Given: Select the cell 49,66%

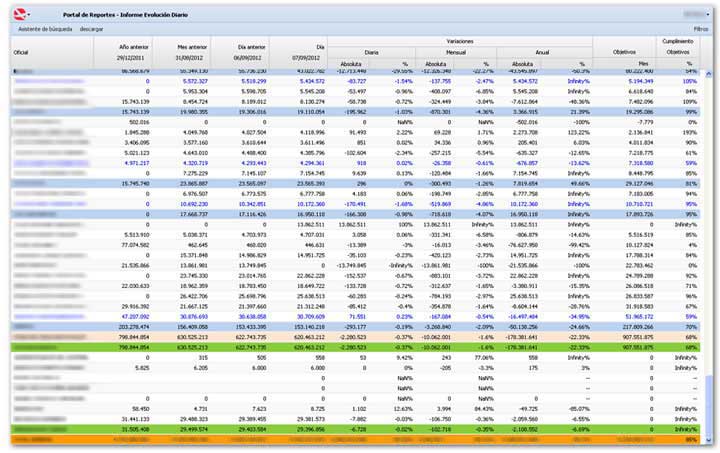Looking at the screenshot, I should click(581, 184).
